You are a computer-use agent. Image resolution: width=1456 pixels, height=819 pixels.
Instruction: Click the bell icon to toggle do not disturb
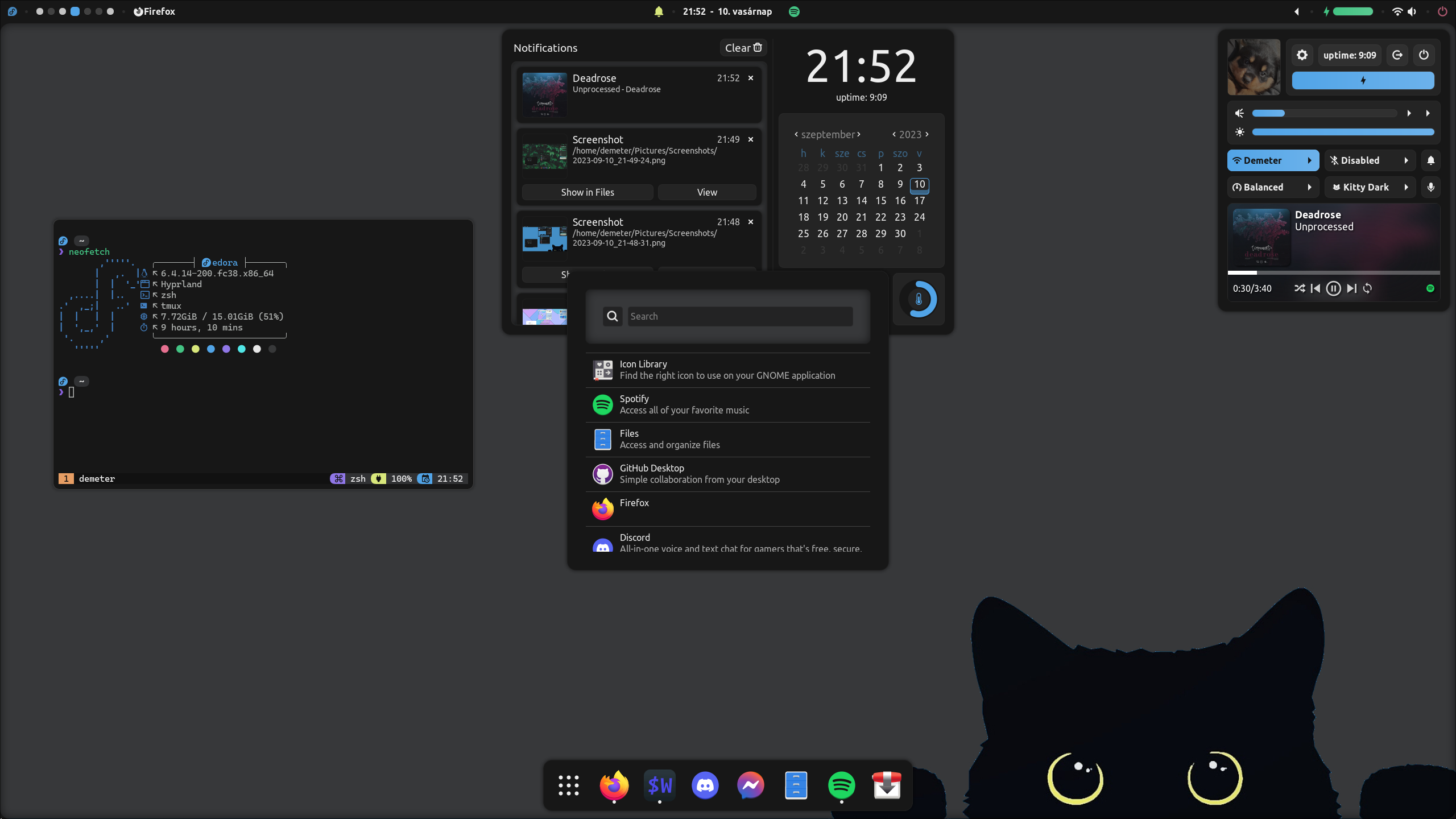coord(1431,160)
